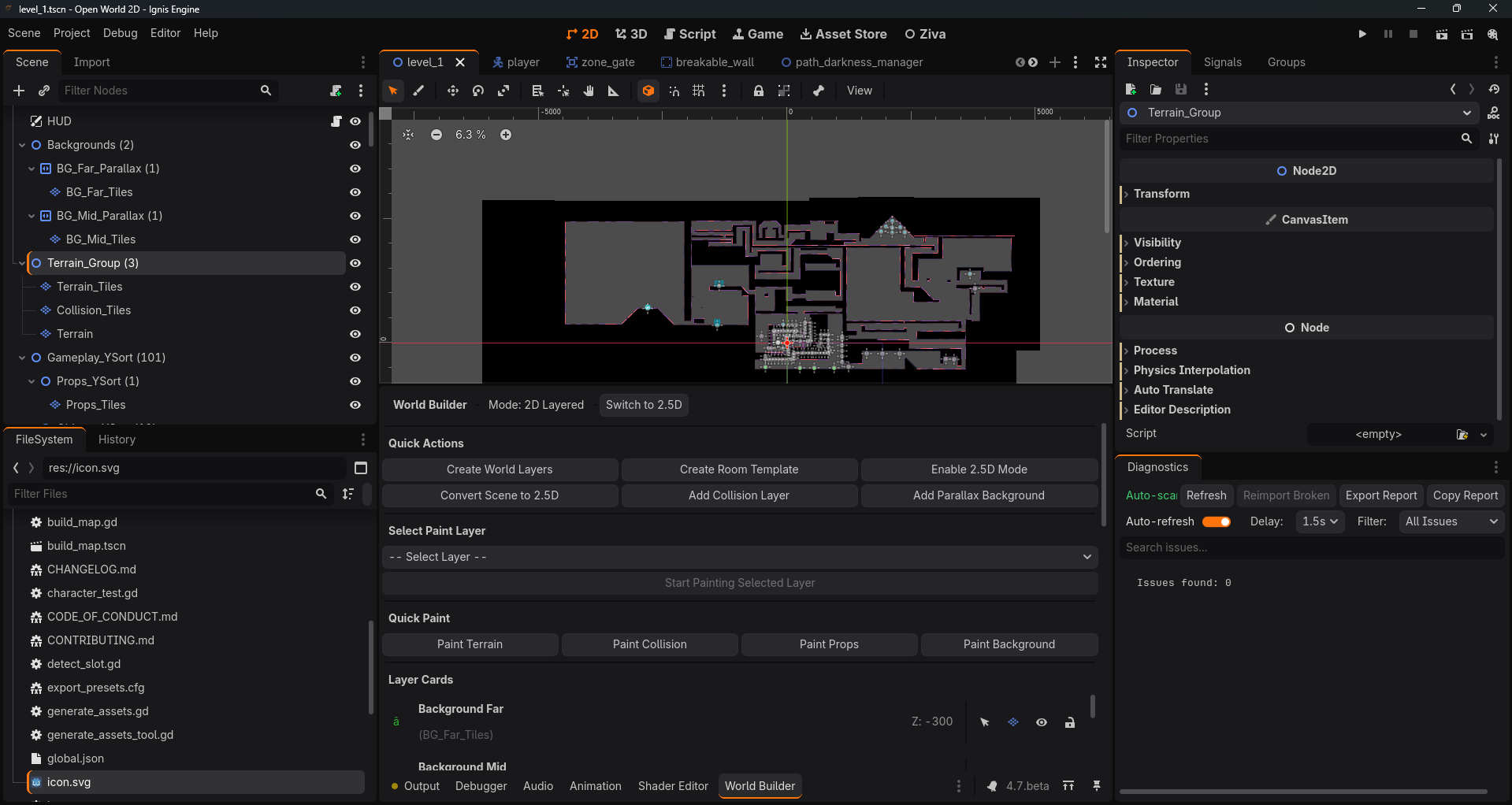
Task: Toggle the Background Far card eye icon
Action: [x=1042, y=722]
